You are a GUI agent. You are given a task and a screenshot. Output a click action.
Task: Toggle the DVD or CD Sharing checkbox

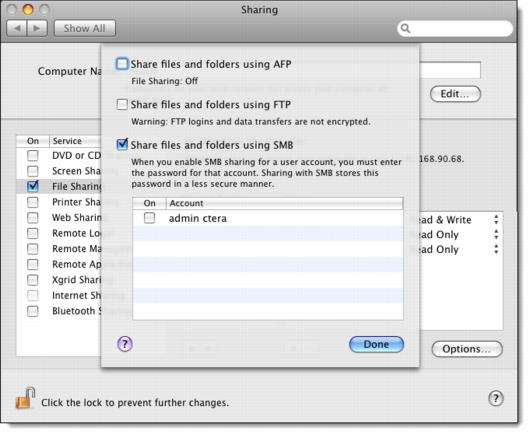(33, 156)
